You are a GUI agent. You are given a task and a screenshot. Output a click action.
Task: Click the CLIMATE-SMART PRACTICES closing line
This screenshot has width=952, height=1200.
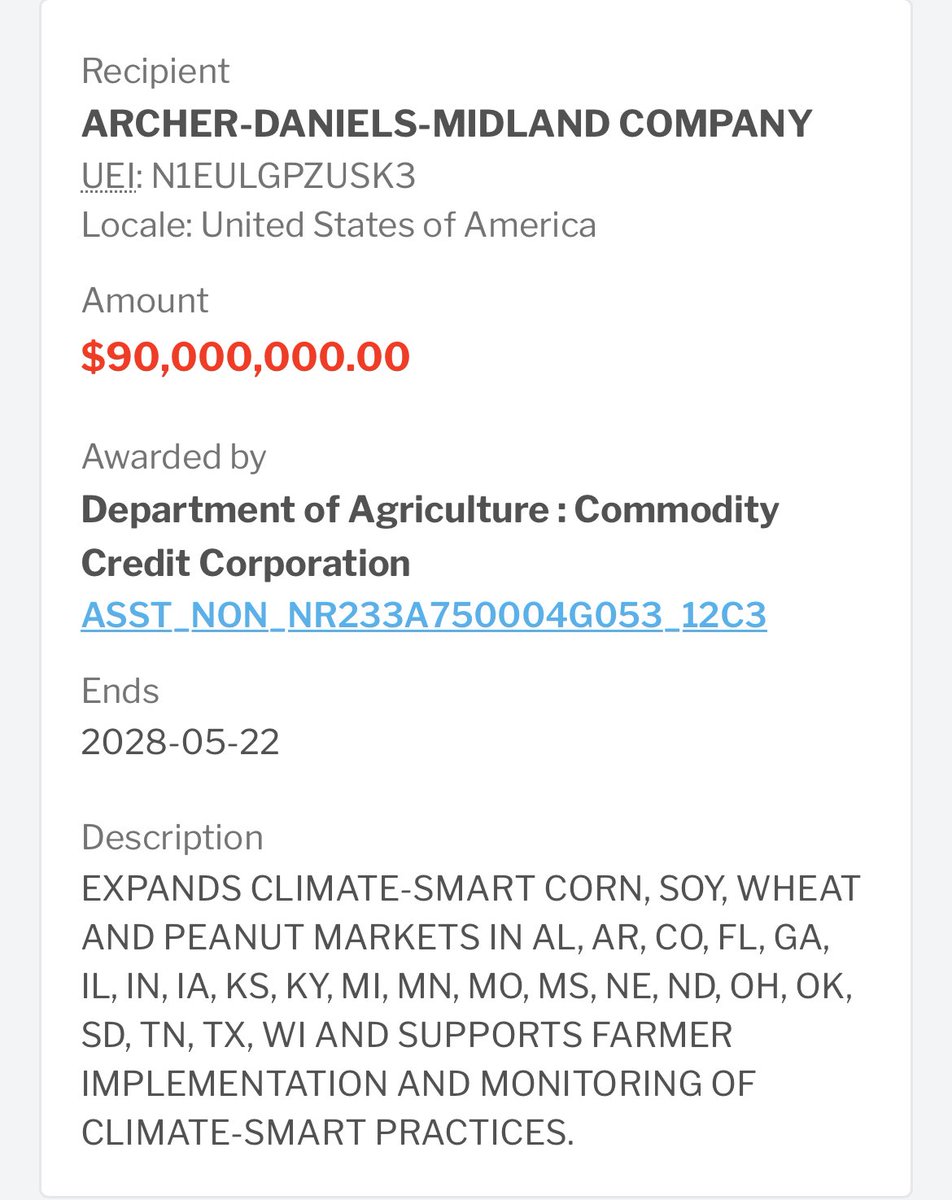(327, 1132)
